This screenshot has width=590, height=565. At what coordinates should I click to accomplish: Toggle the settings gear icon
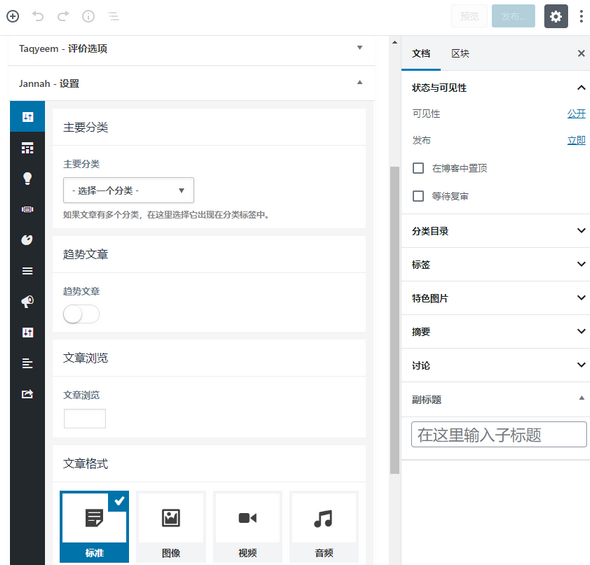(x=556, y=16)
